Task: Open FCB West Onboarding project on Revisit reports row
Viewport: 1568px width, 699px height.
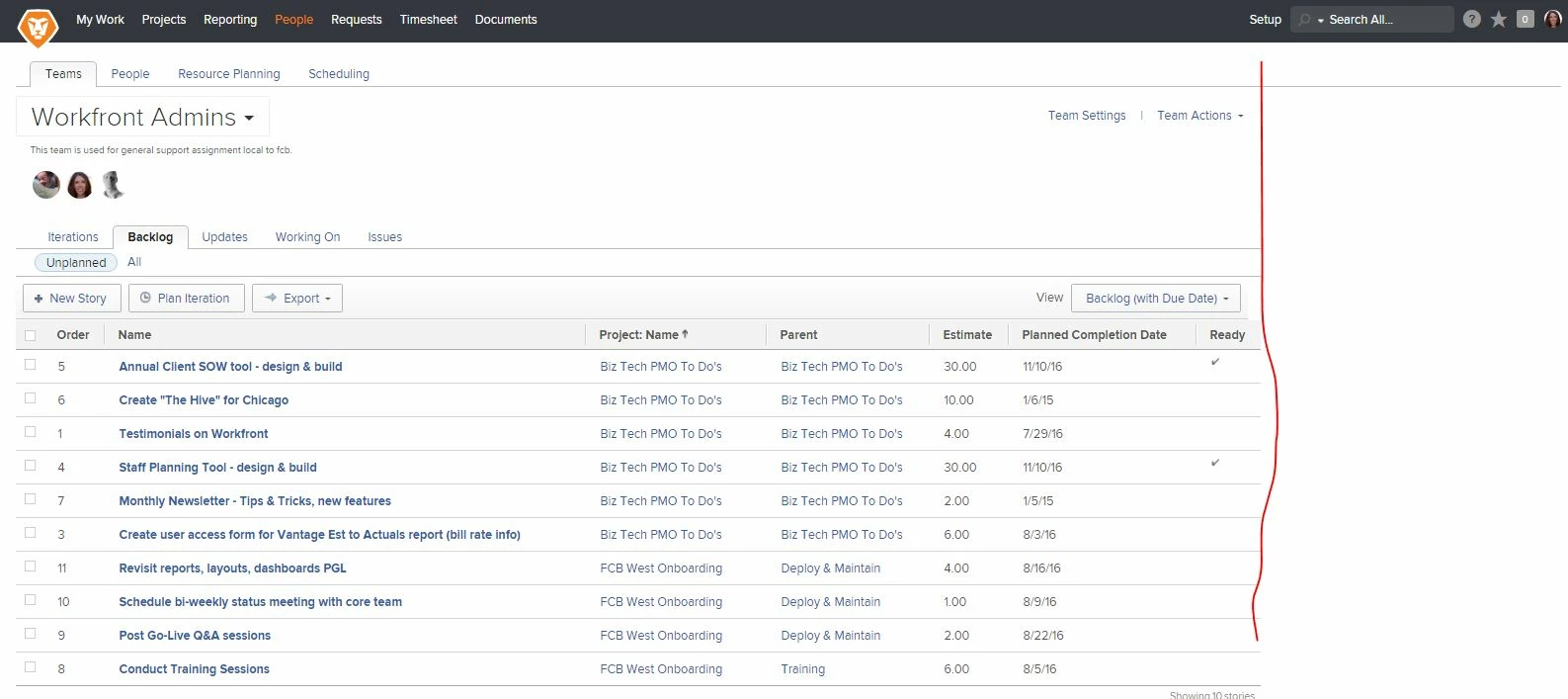Action: 661,568
